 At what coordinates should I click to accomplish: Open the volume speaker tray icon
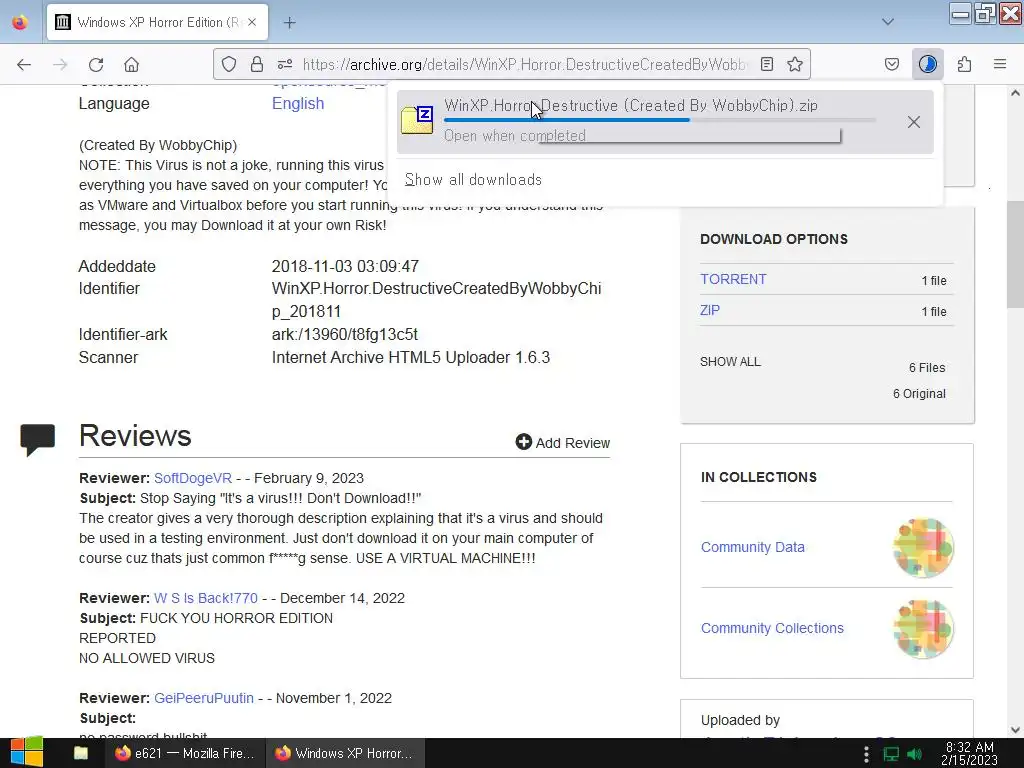point(915,754)
